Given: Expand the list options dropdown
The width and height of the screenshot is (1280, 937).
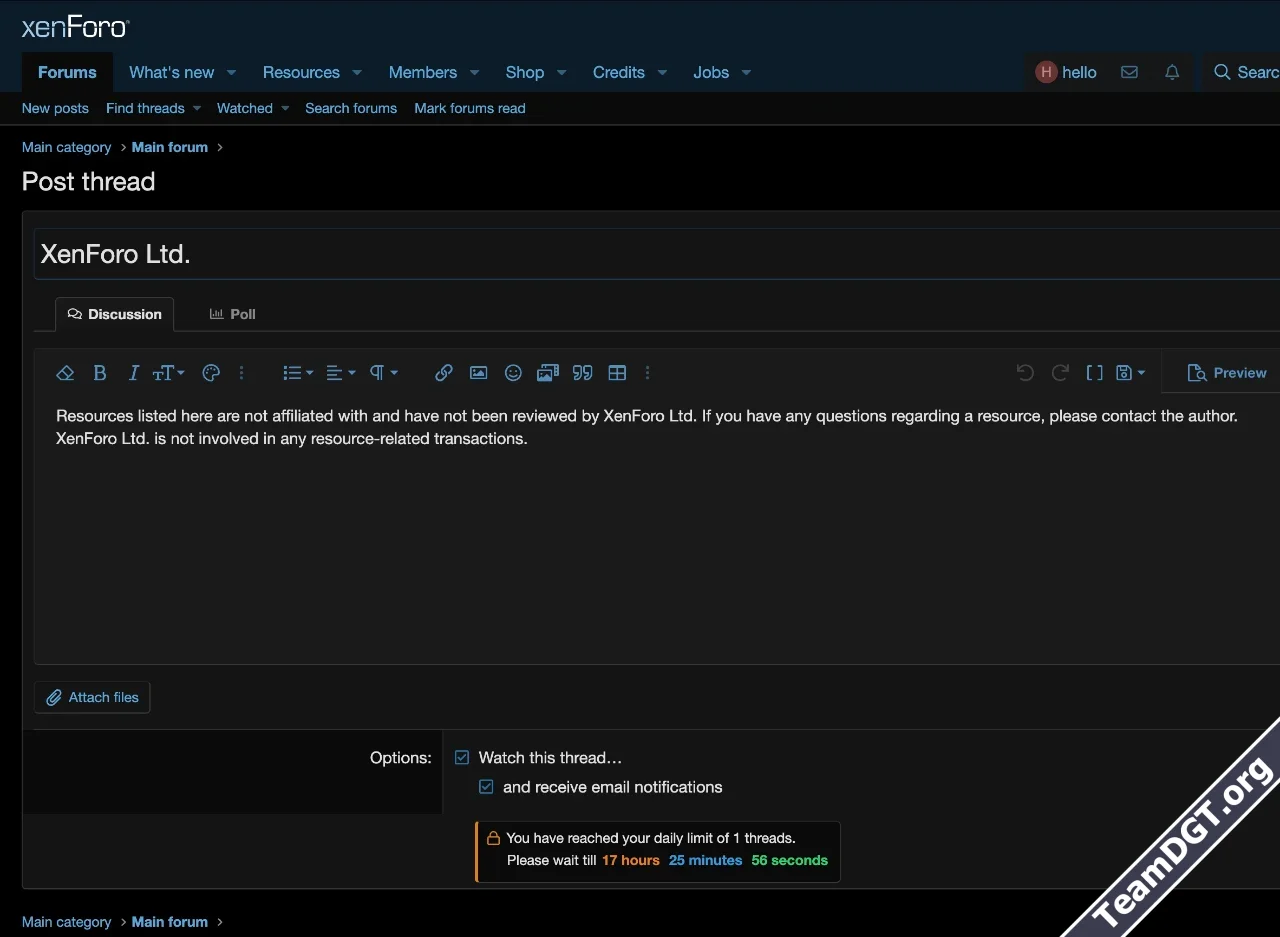Looking at the screenshot, I should coord(298,373).
